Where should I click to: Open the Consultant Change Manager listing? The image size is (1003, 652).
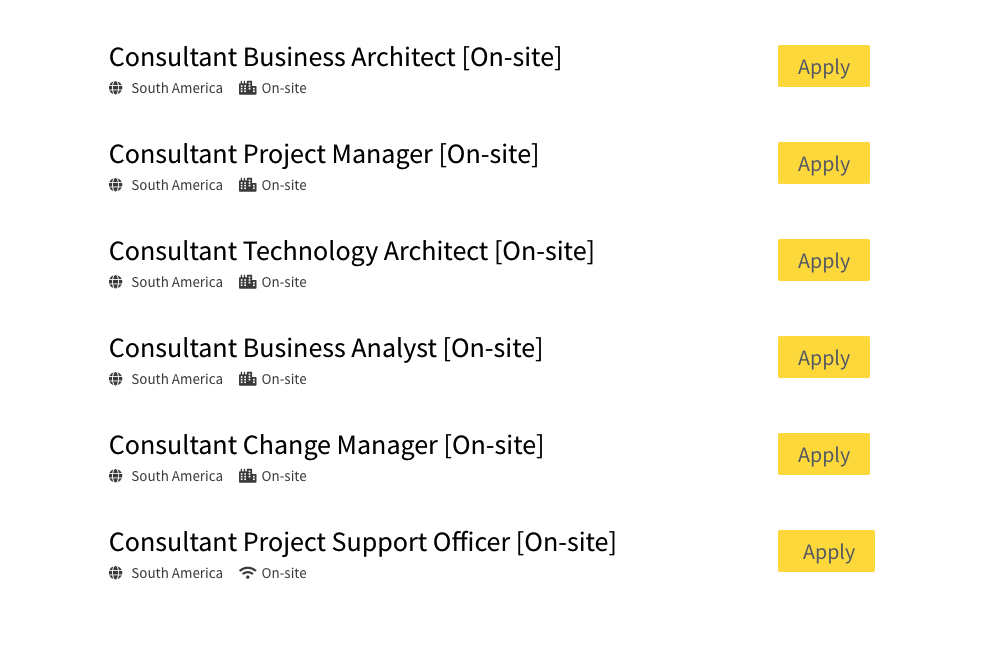click(x=325, y=445)
